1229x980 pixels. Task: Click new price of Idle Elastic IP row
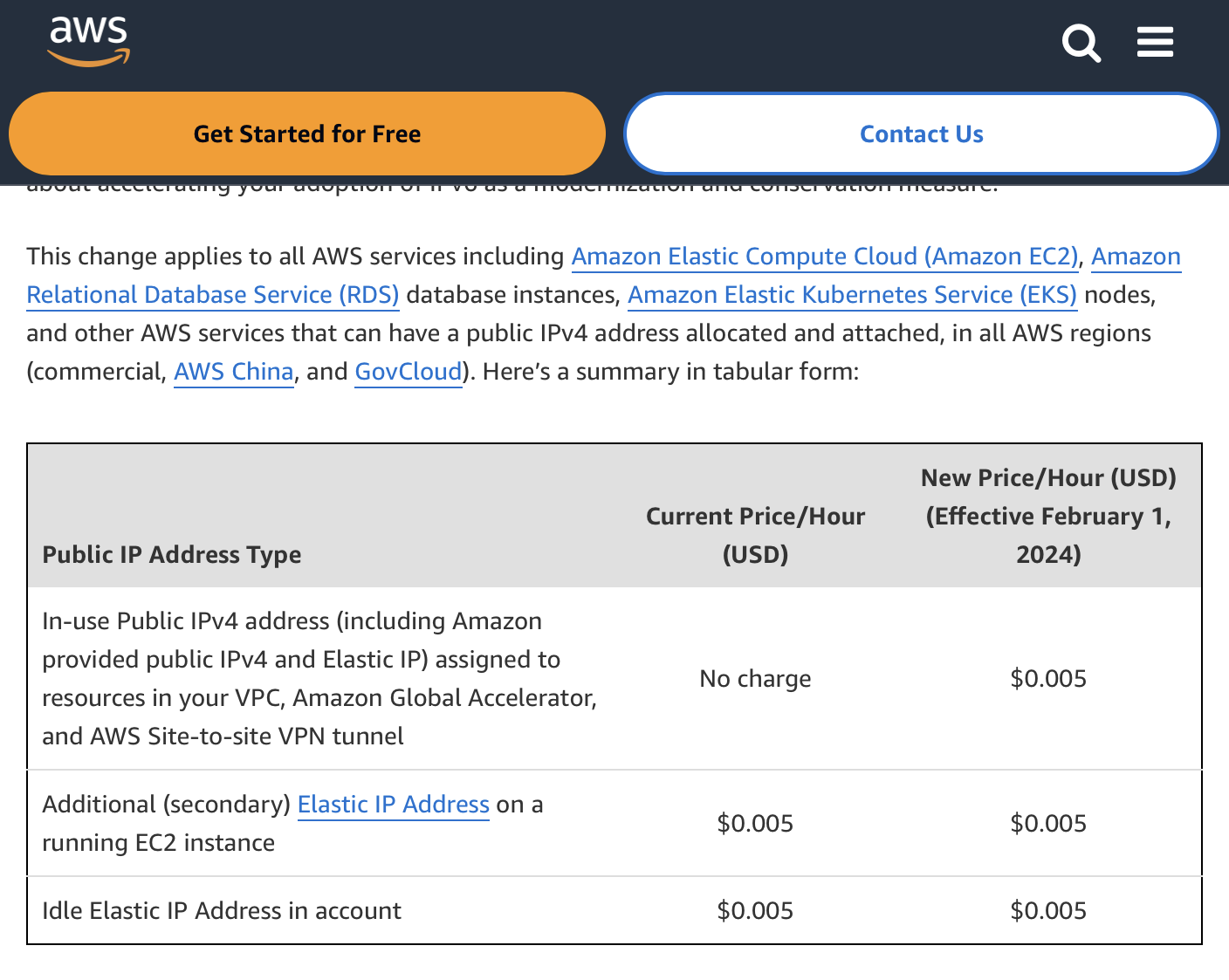[x=1048, y=911]
